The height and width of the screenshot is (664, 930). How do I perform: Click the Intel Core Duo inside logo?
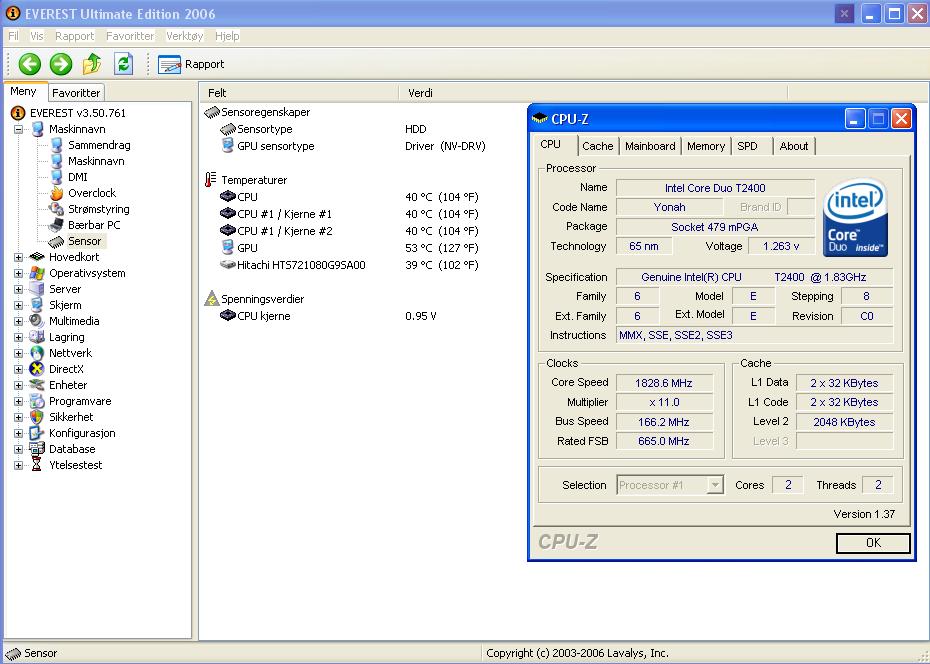pyautogui.click(x=855, y=218)
